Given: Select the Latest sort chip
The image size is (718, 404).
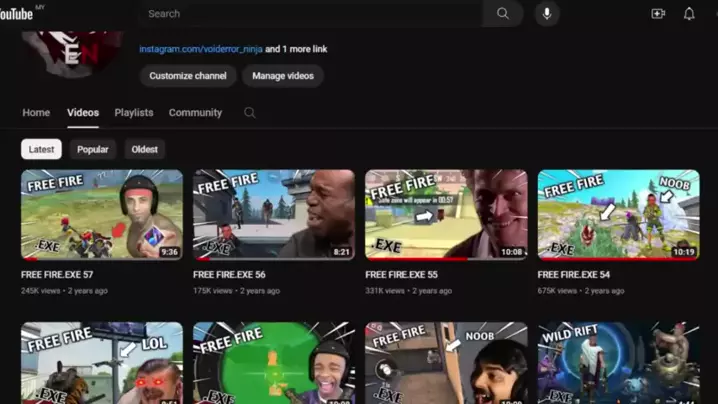Looking at the screenshot, I should click(41, 149).
